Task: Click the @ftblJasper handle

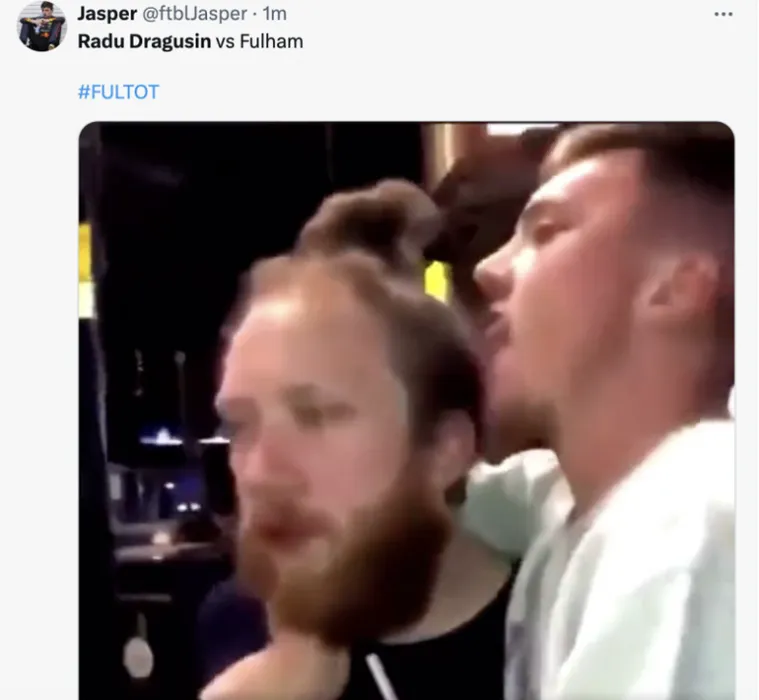Action: click(194, 13)
